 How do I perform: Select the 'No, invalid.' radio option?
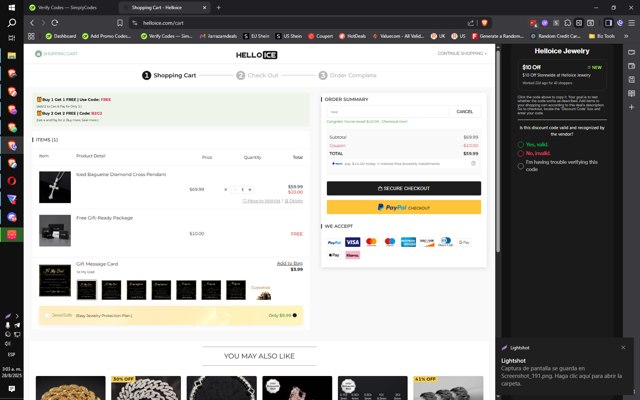[520, 153]
